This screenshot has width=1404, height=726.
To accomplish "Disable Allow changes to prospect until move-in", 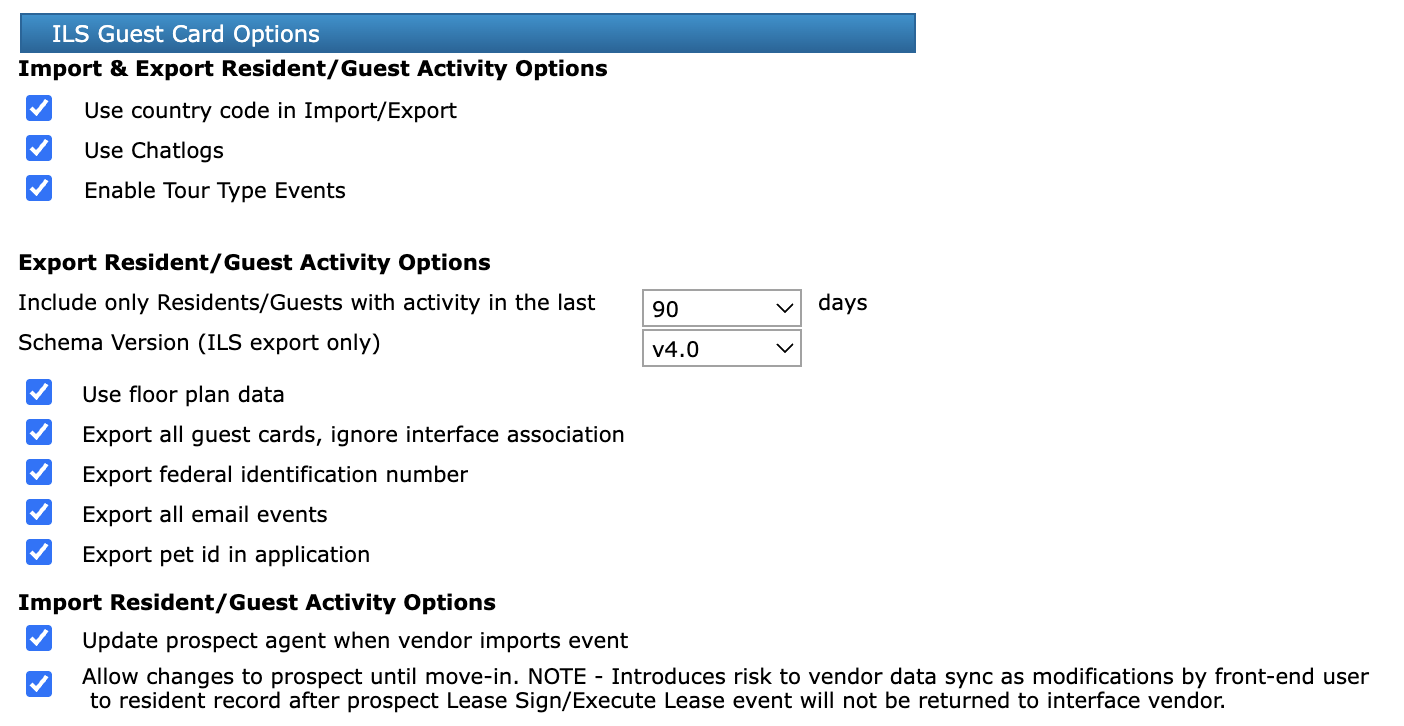I will point(39,685).
